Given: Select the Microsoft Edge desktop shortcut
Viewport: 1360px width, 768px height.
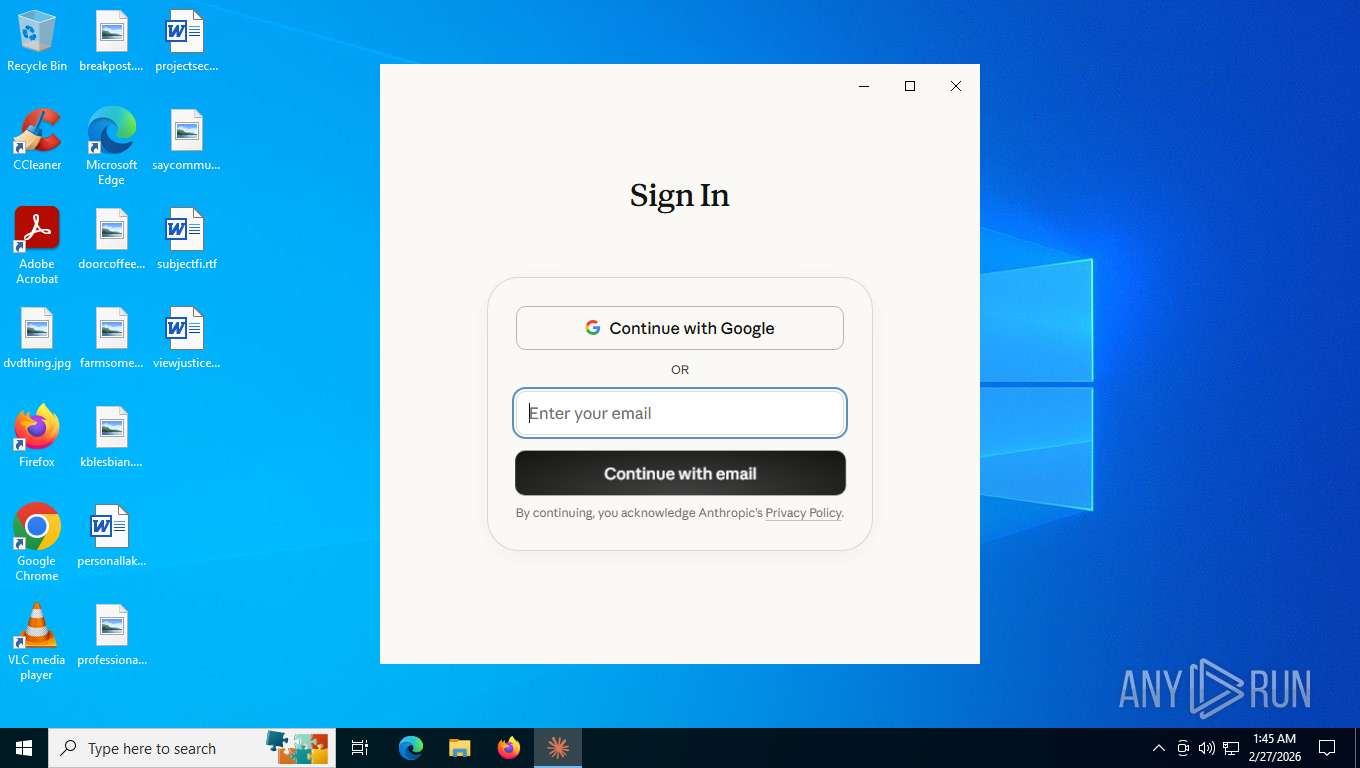Looking at the screenshot, I should pos(111,147).
